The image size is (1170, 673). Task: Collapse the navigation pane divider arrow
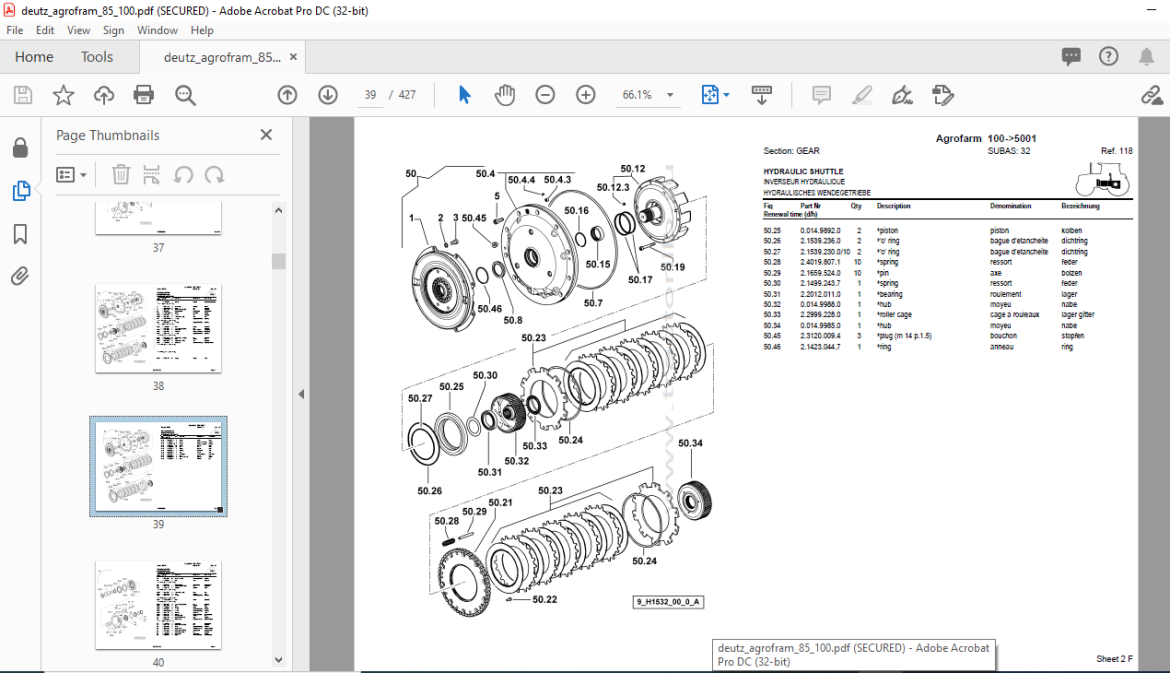coord(301,394)
